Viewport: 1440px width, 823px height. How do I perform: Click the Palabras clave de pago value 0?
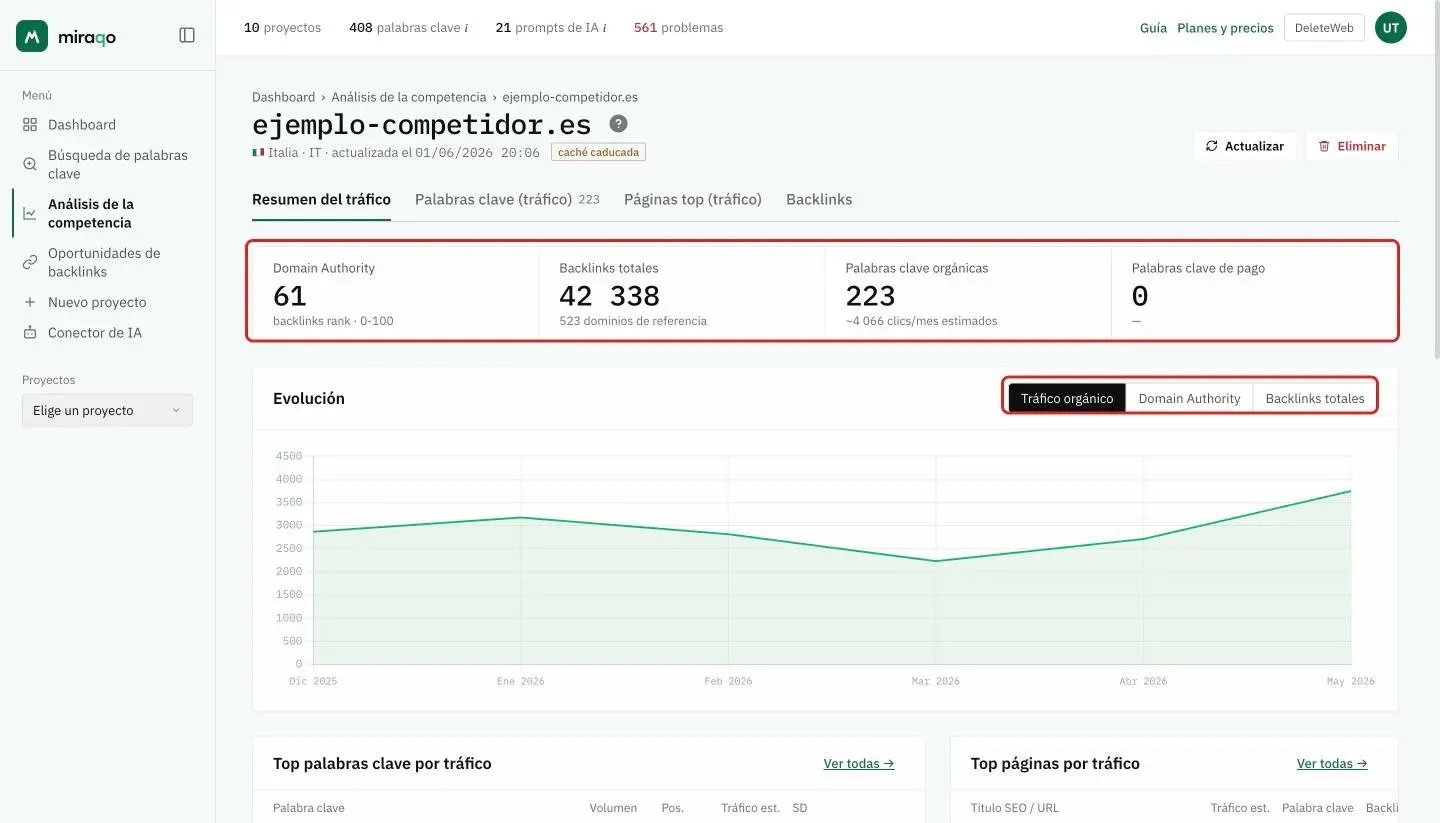(x=1140, y=296)
